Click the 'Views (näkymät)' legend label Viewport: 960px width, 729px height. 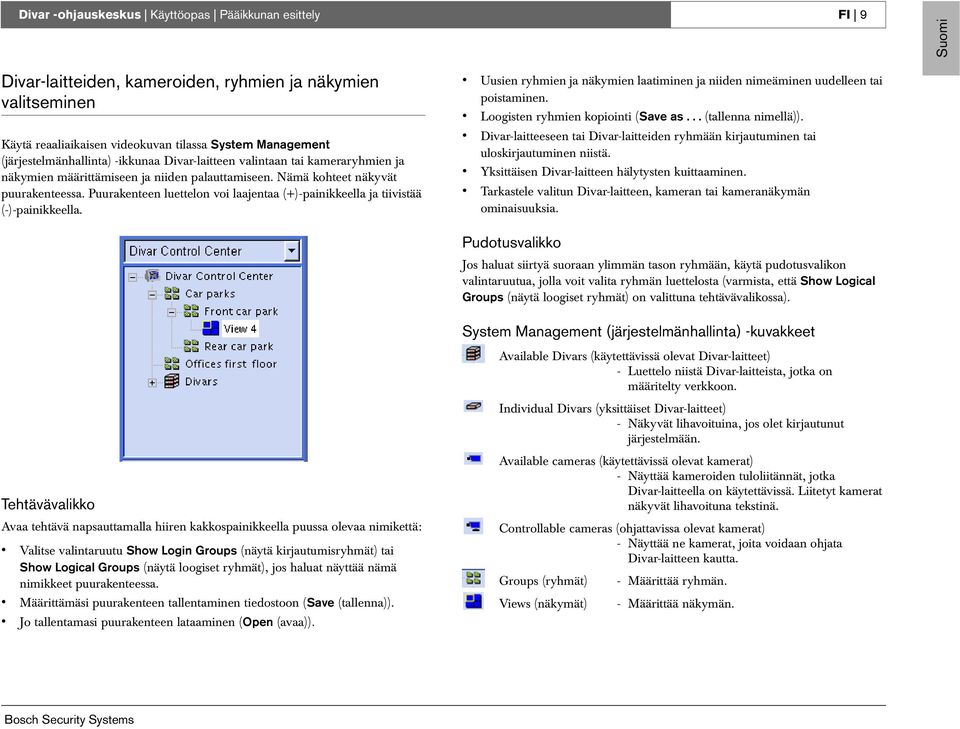coord(543,604)
